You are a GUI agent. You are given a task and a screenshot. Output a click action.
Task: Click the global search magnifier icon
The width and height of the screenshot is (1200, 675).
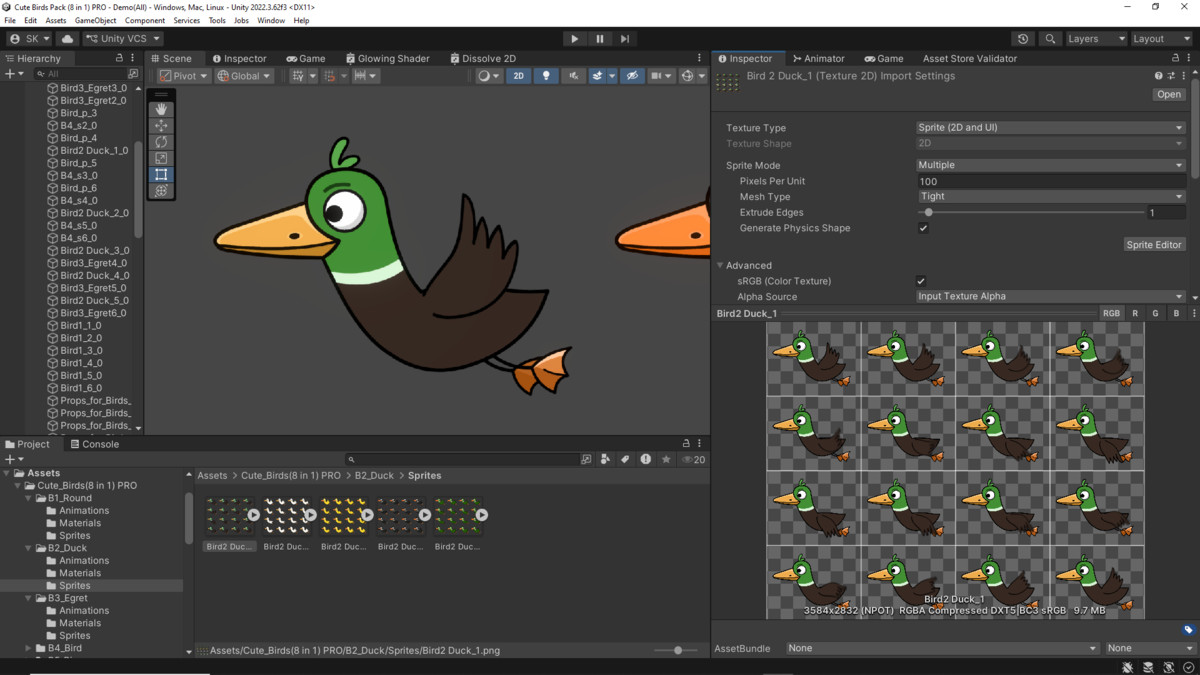pyautogui.click(x=1050, y=39)
